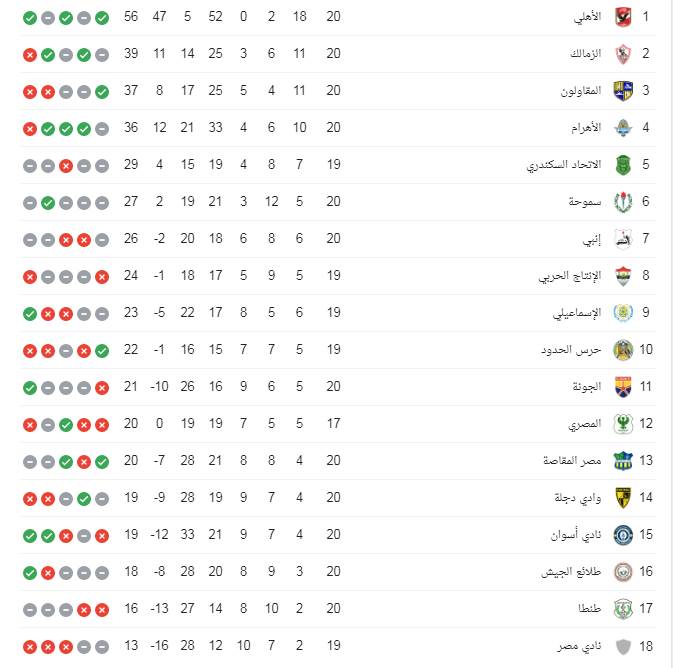
Task: Click the Wadi Degla yellow crest
Action: tap(623, 498)
